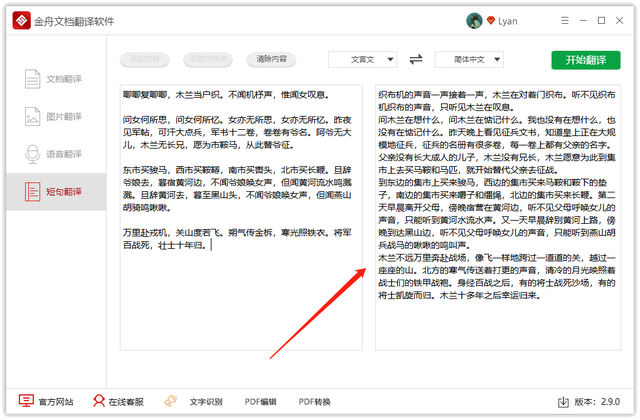640x420 pixels.
Task: Maximize the translation software window
Action: pos(601,20)
